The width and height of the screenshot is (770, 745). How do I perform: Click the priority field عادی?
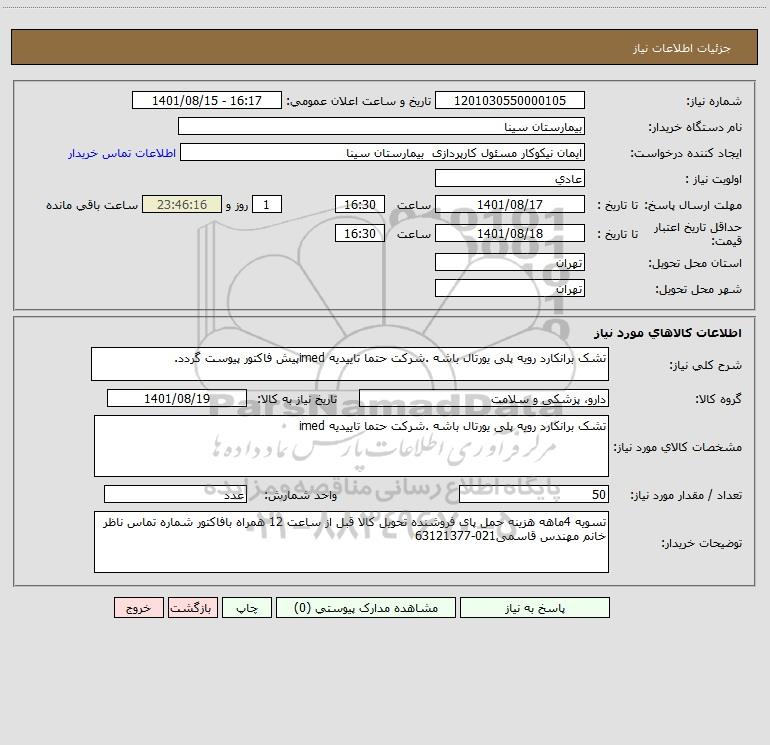point(510,178)
